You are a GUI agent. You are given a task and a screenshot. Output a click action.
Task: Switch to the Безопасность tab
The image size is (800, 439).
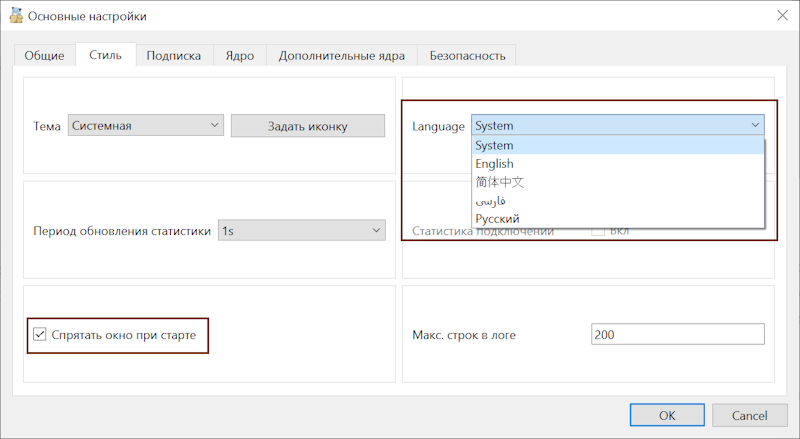[468, 56]
